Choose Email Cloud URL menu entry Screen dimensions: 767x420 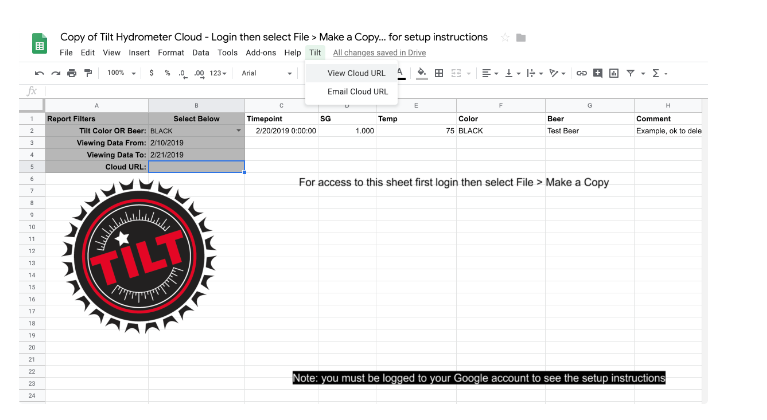pyautogui.click(x=356, y=91)
